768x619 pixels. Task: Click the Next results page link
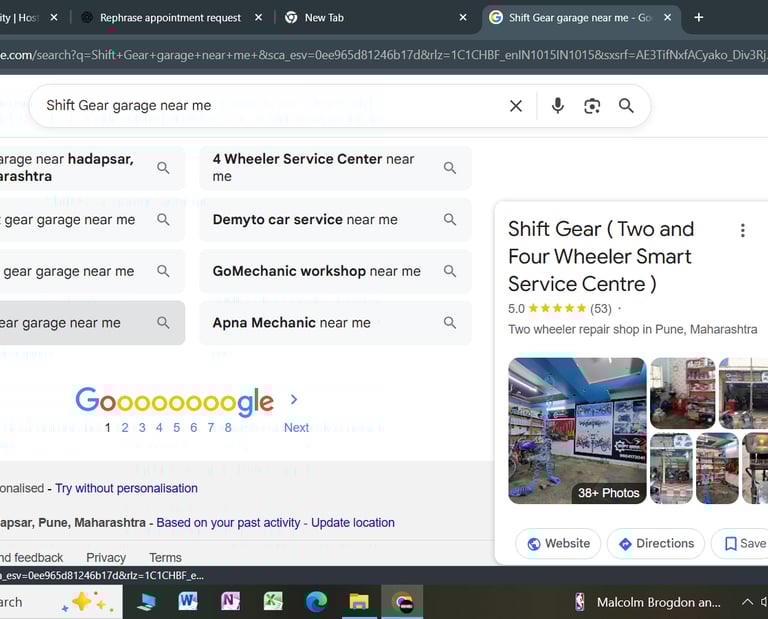click(296, 428)
